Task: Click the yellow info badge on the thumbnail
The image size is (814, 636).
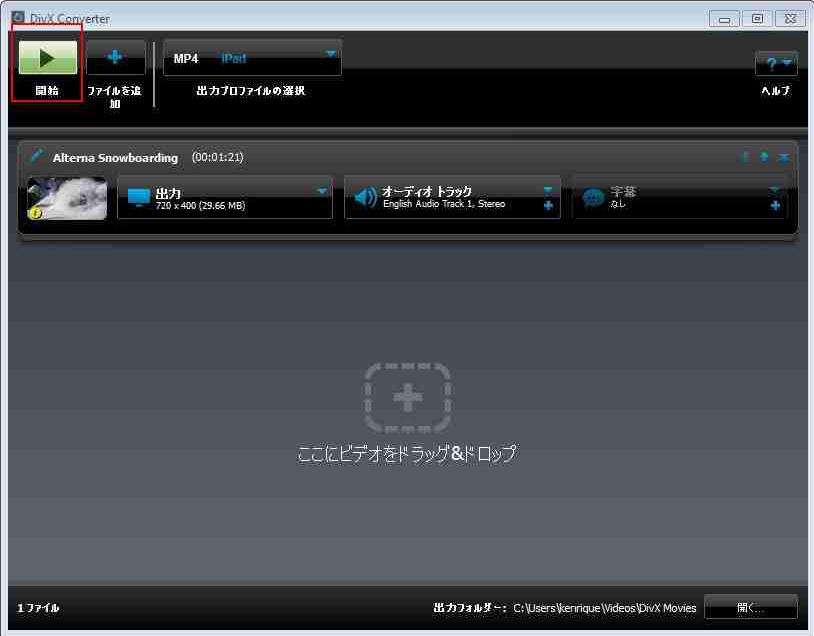Action: [x=36, y=213]
